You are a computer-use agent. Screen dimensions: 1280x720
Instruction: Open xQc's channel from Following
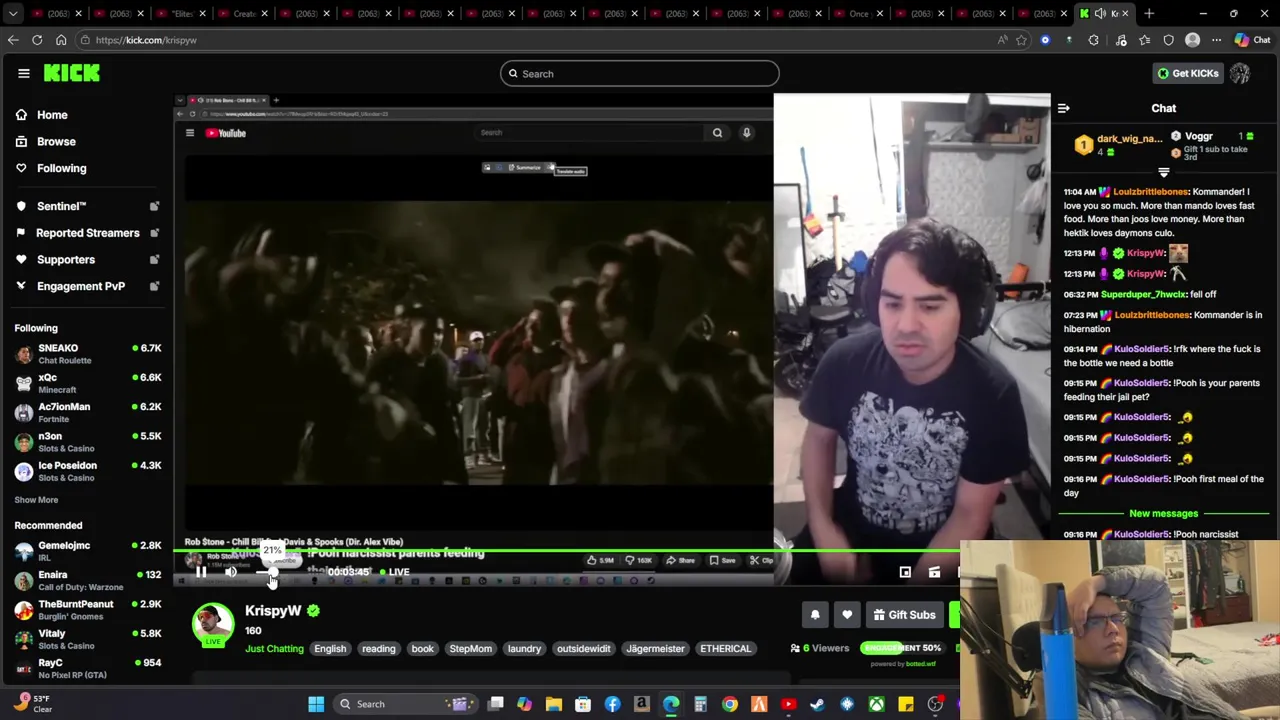(88, 383)
